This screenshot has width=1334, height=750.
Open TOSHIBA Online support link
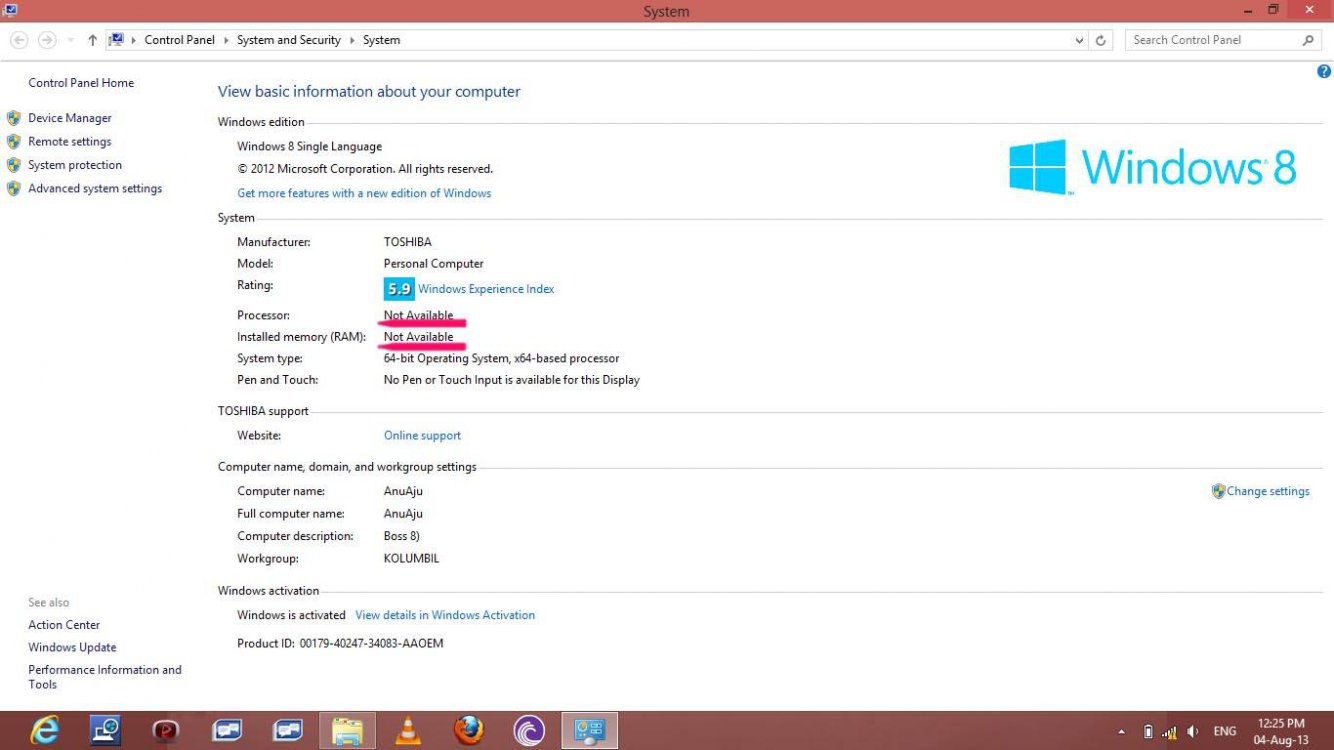[x=422, y=435]
